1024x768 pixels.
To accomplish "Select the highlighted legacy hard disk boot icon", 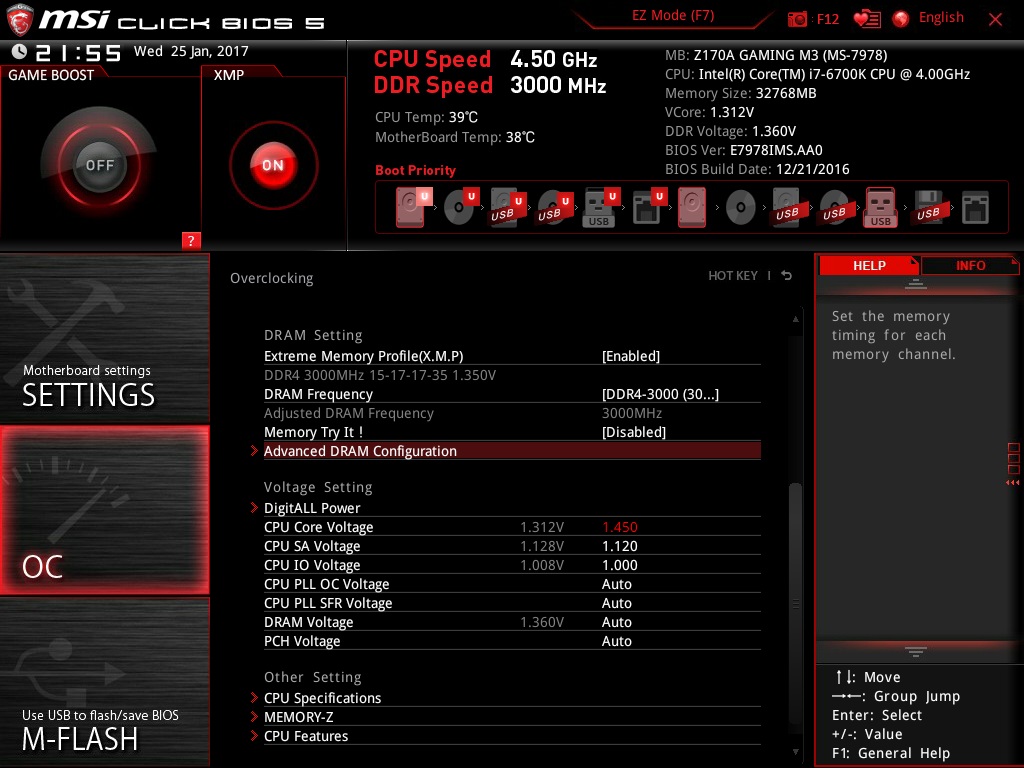I will (x=692, y=207).
